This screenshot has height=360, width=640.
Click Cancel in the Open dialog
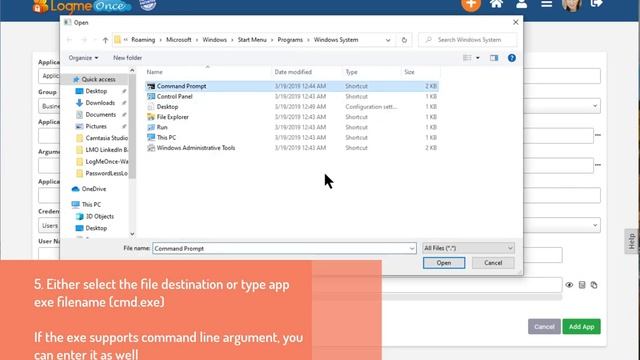coord(493,263)
